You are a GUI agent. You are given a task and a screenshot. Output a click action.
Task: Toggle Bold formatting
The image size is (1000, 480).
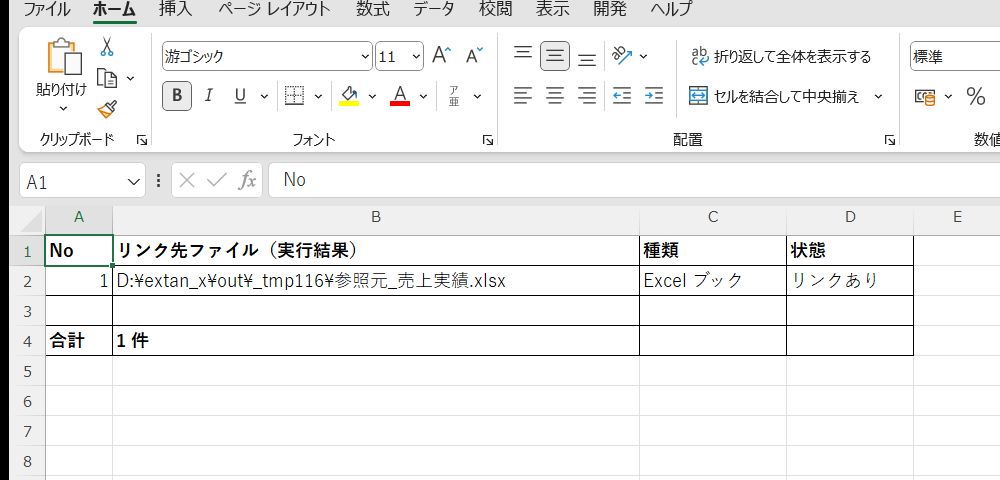(177, 96)
